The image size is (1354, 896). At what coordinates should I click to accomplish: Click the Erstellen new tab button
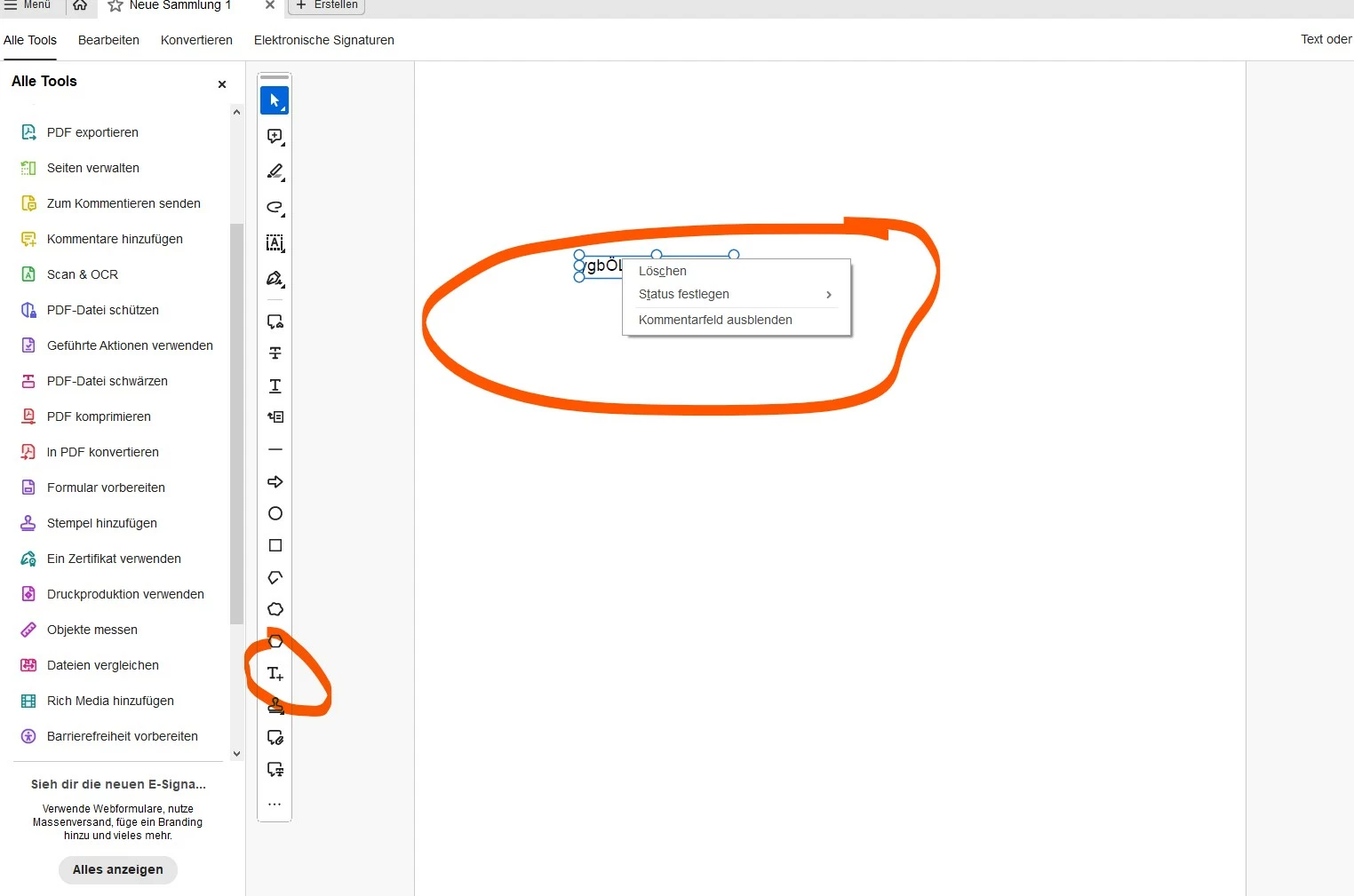327,5
